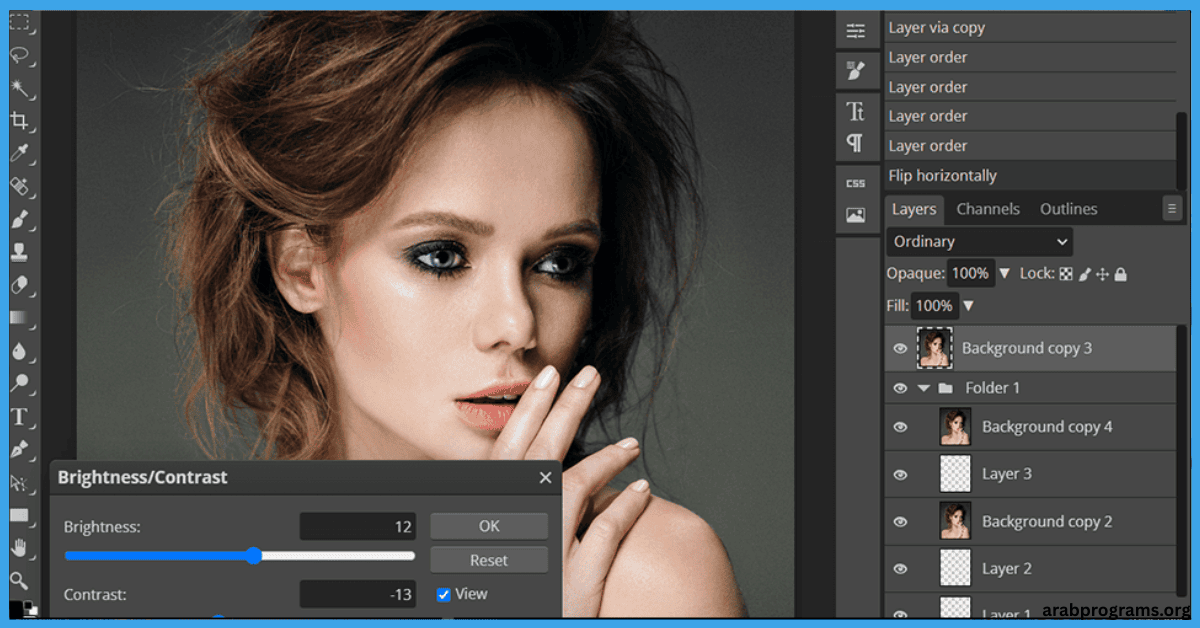Open the Ordinary blend mode dropdown
This screenshot has height=628, width=1200.
coord(979,241)
